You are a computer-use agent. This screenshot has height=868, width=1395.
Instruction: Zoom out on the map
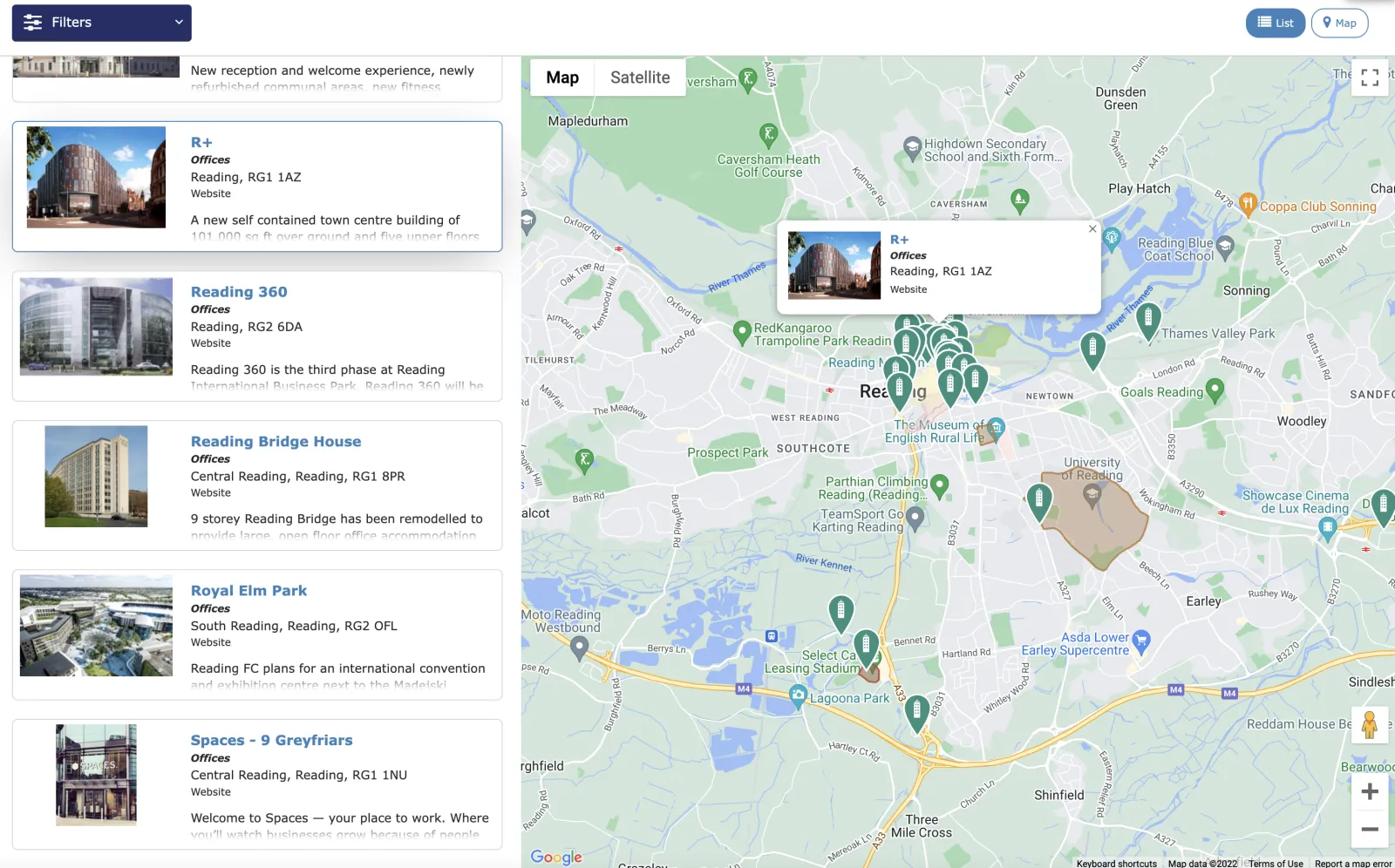(1370, 829)
